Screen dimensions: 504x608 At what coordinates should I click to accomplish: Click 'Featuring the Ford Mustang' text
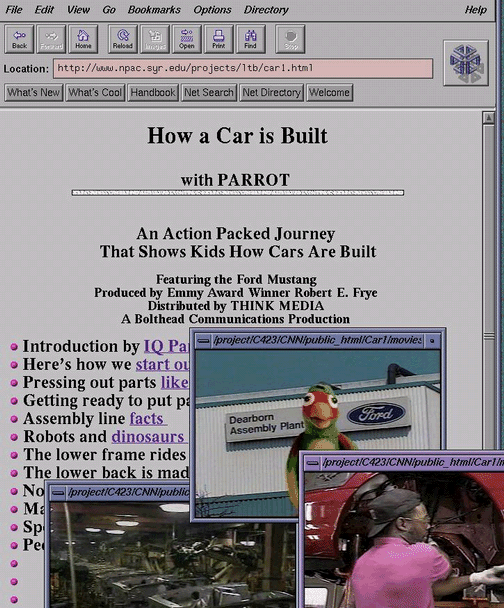(x=236, y=280)
